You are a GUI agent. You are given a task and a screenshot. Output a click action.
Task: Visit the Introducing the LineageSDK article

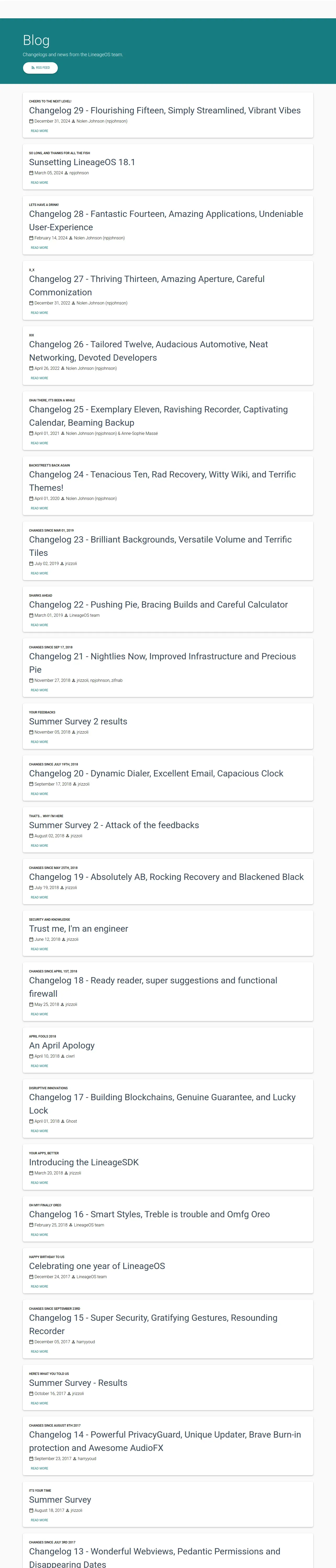click(83, 1162)
